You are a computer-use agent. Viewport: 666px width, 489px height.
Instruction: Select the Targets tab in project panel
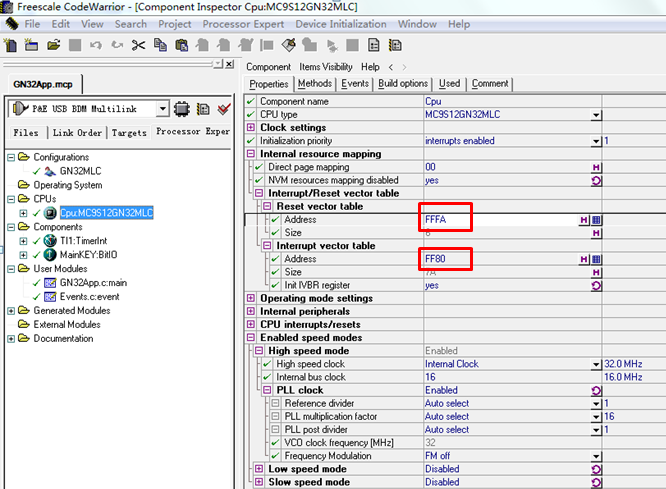[x=129, y=133]
